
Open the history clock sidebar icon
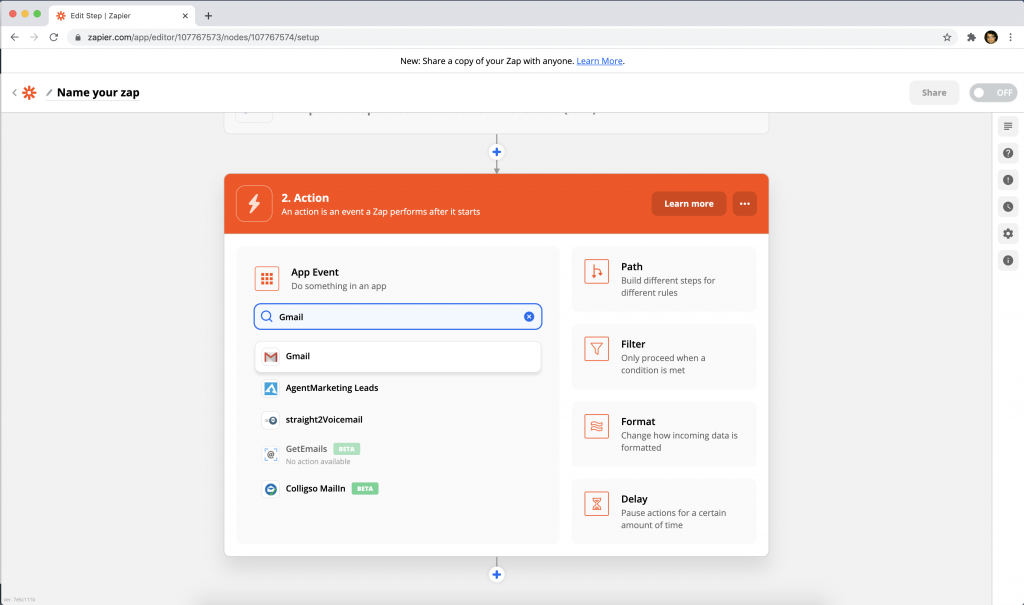1008,206
